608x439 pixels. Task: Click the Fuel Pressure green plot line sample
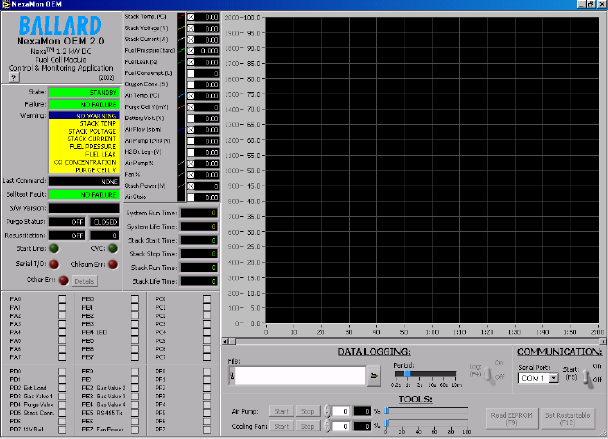tap(181, 51)
